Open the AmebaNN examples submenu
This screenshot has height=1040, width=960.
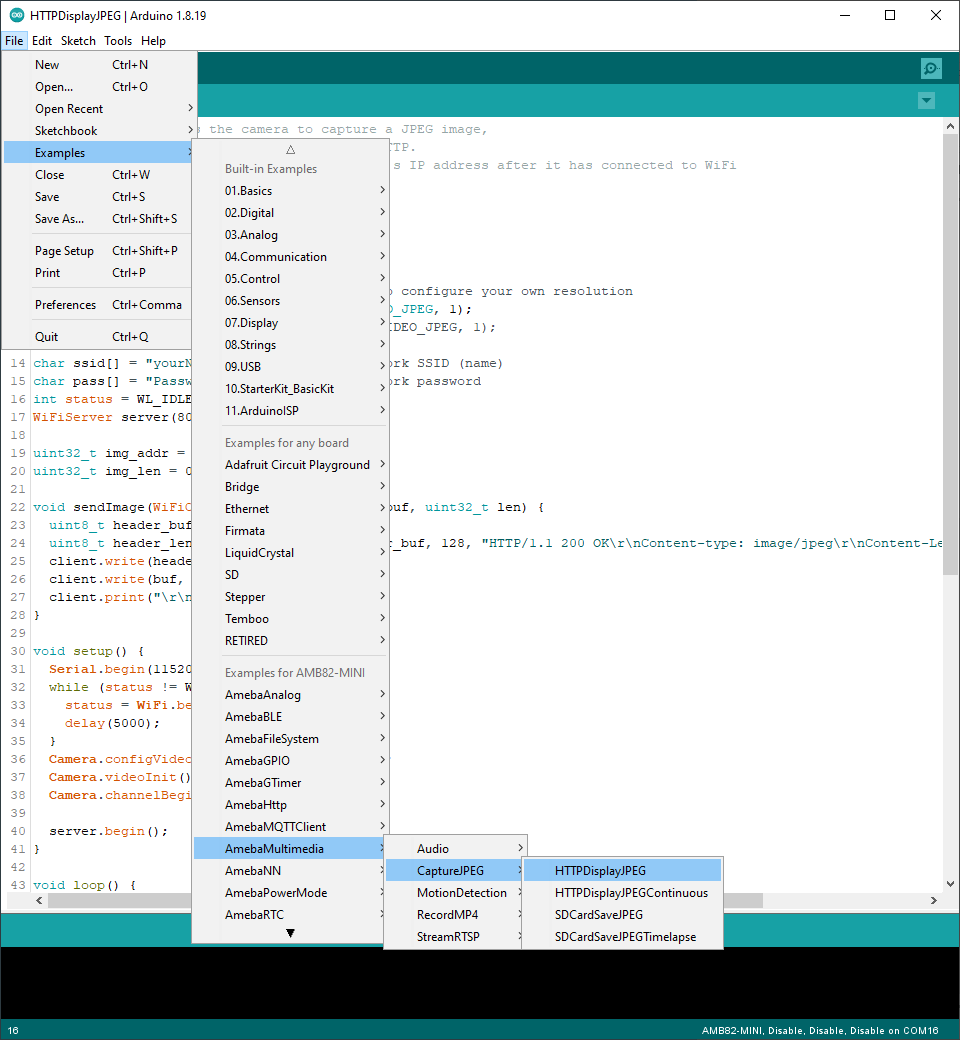tap(291, 870)
